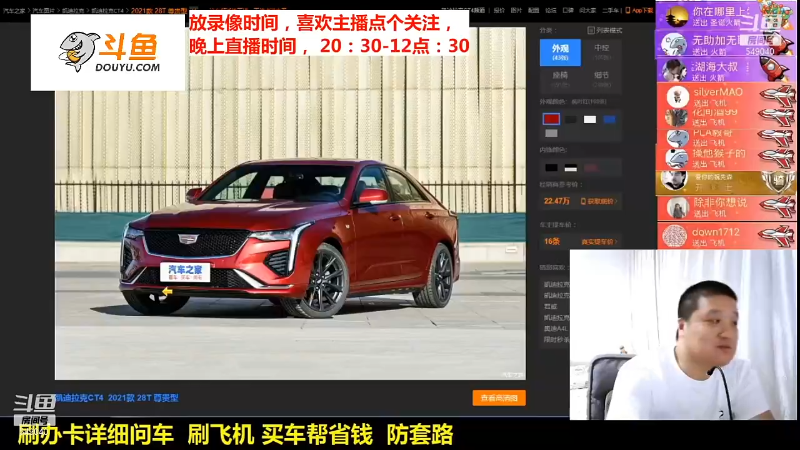Choose the black interior color swatch
This screenshot has height=450, width=800.
tap(551, 167)
